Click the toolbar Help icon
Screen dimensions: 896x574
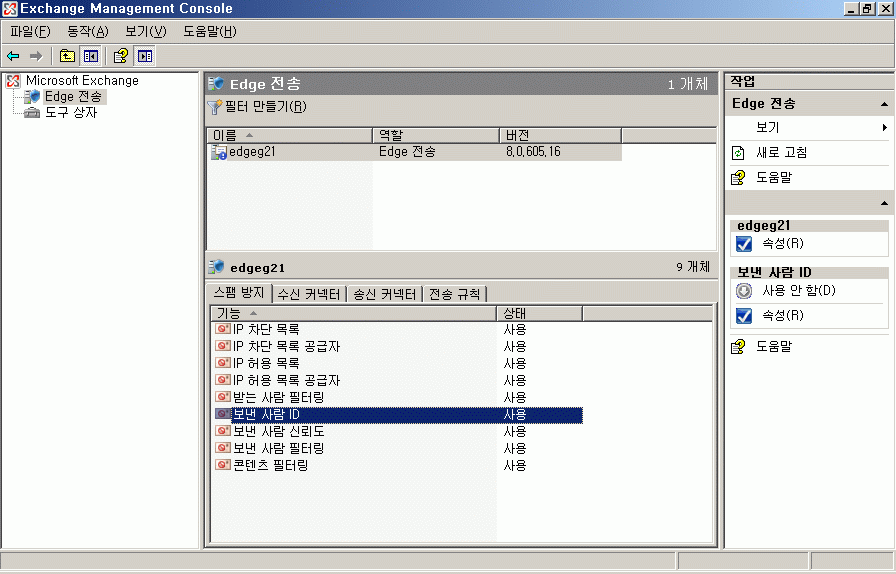(x=121, y=56)
